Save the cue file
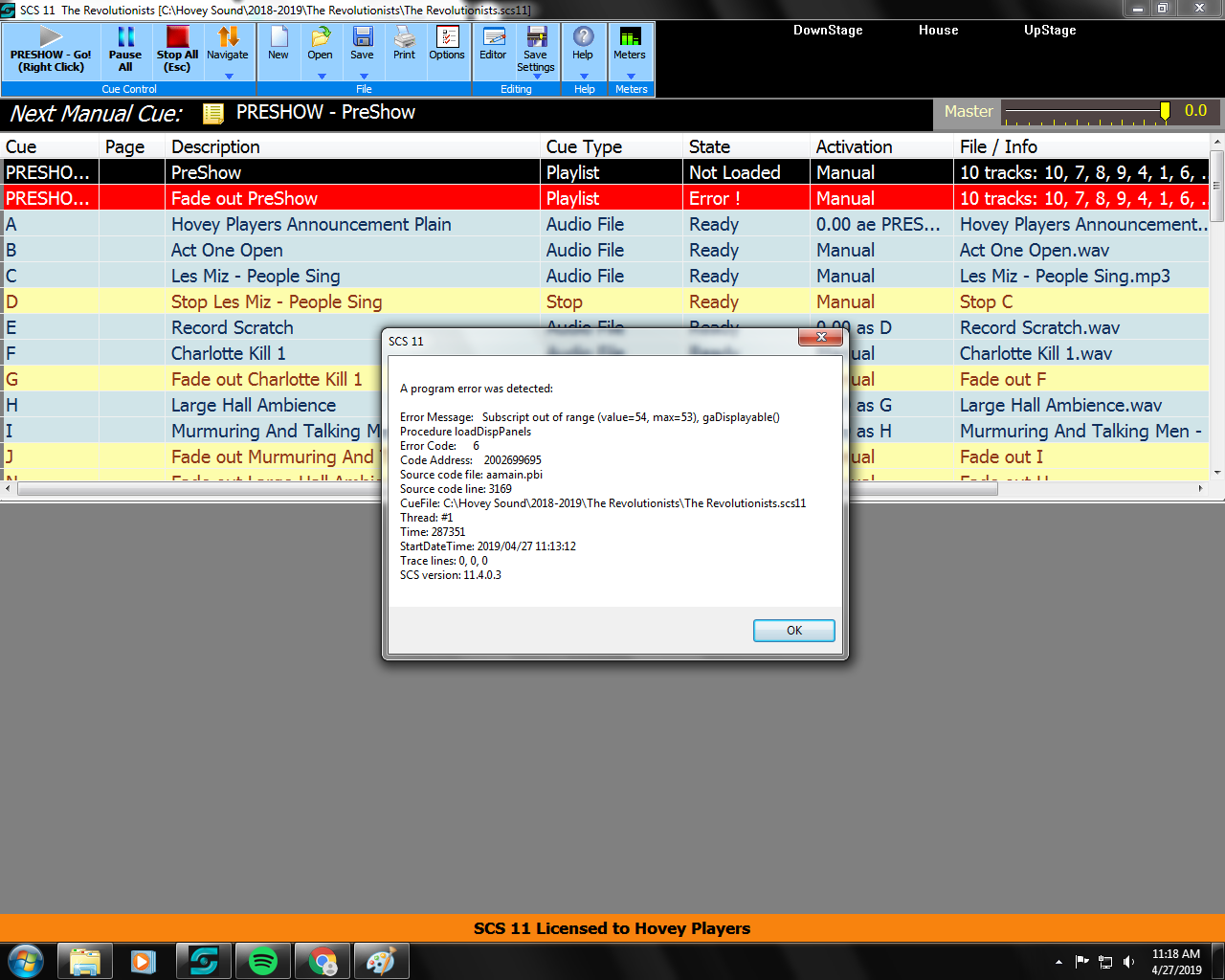Image resolution: width=1225 pixels, height=980 pixels. pos(363,38)
